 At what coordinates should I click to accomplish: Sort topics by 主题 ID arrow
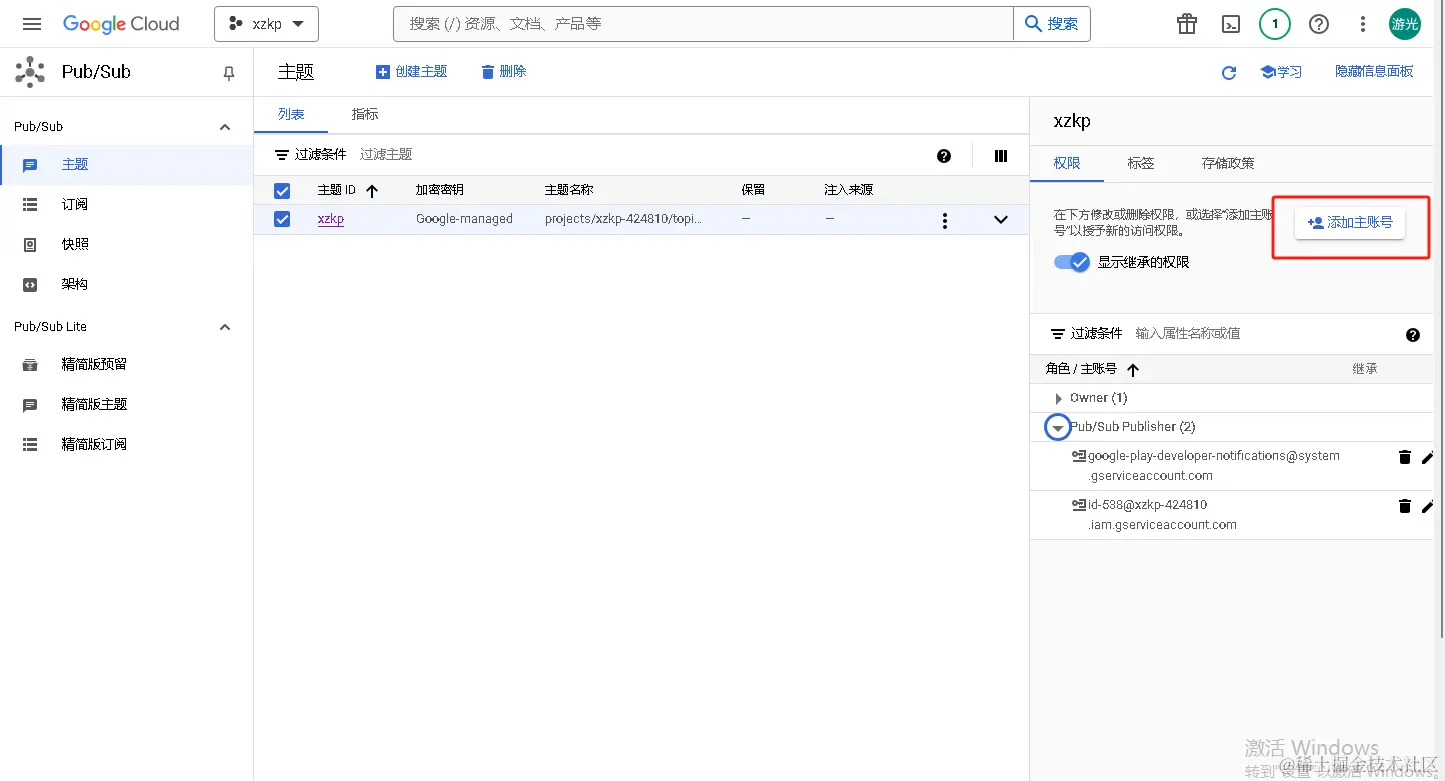[x=372, y=190]
